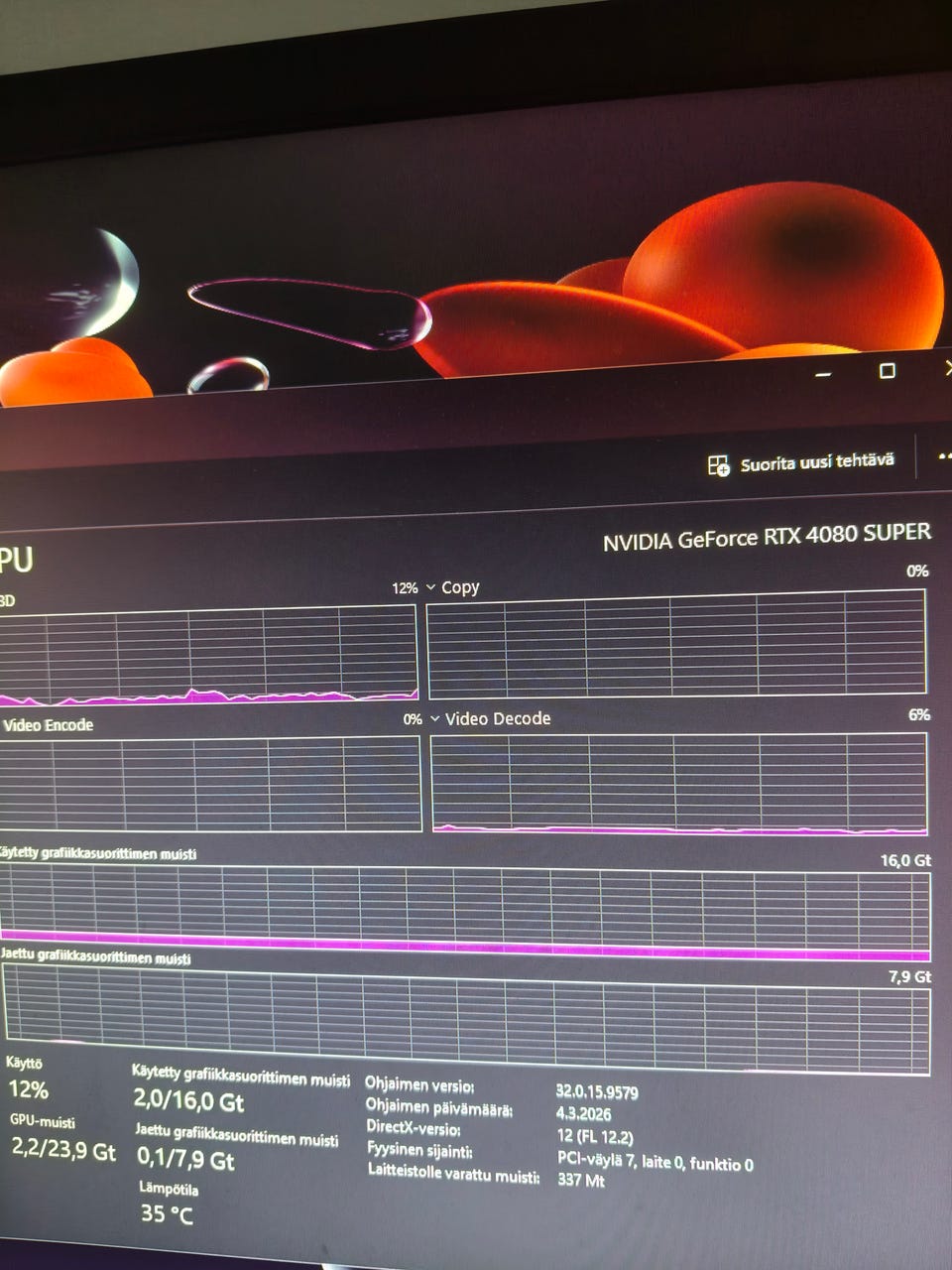
Task: Click the 3D engine usage graph
Action: point(208,655)
